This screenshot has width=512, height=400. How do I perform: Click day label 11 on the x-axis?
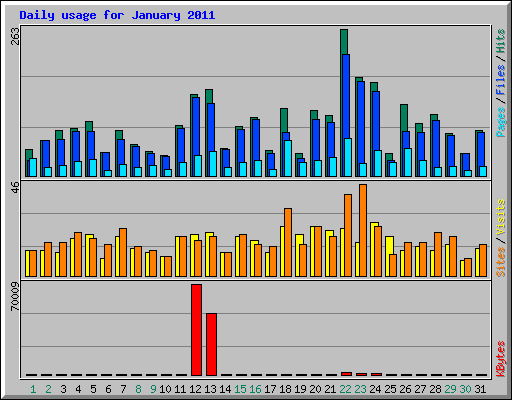(x=180, y=389)
